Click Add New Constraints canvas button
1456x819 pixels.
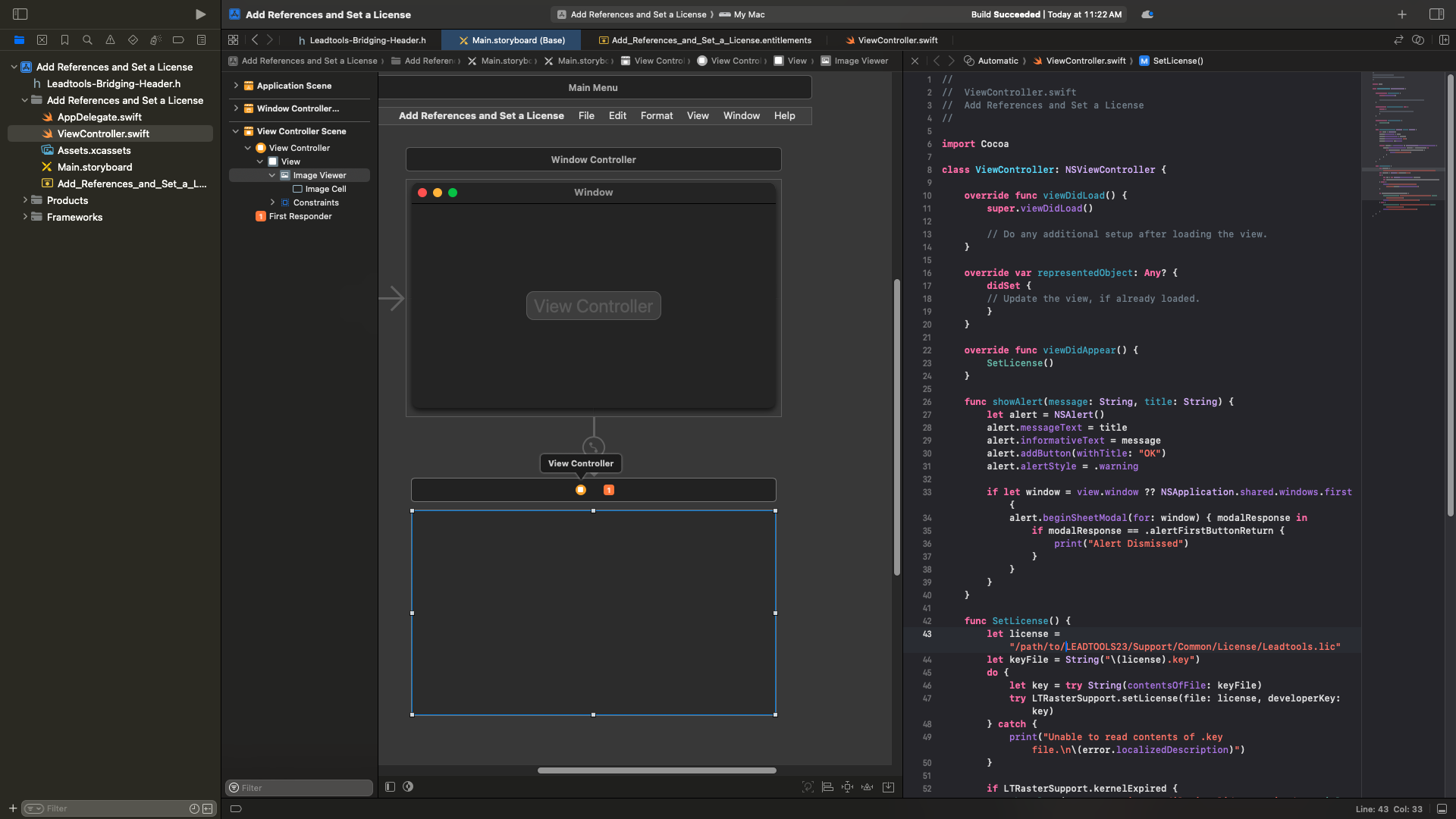(847, 787)
